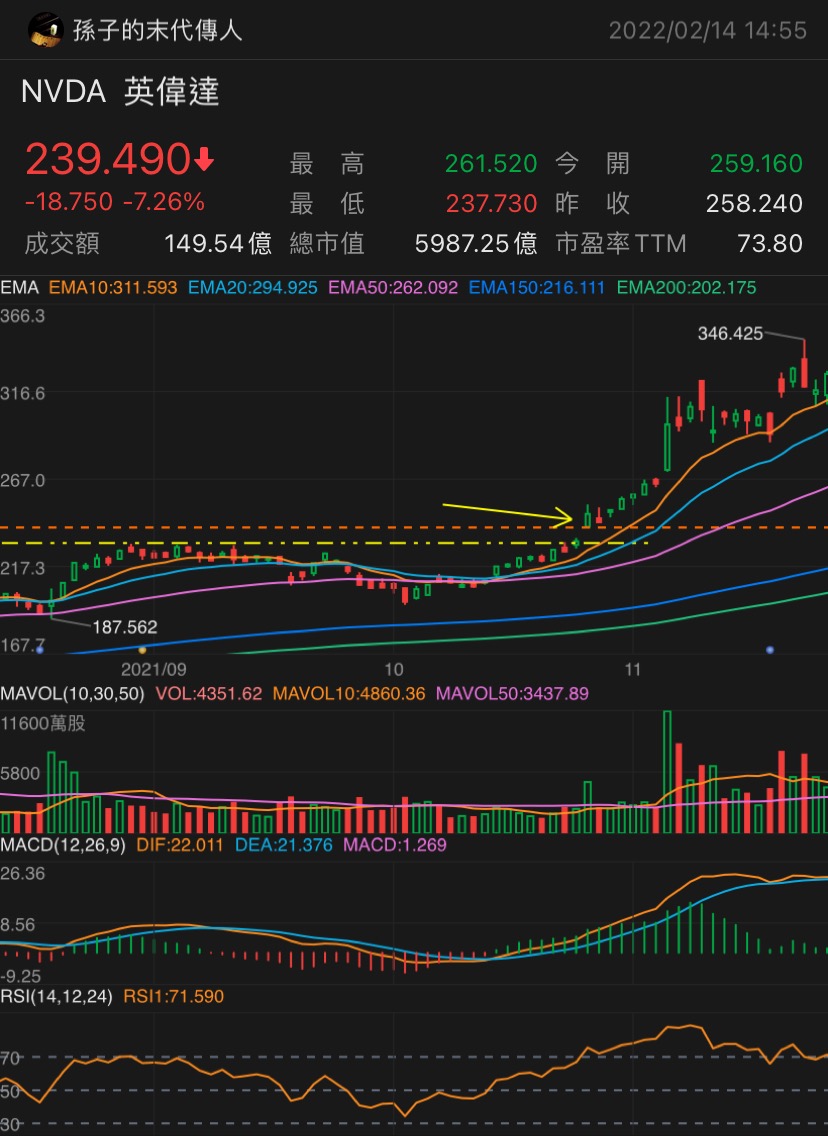
Task: Open MACD(12,26,9) indicator settings
Action: pyautogui.click(x=63, y=845)
